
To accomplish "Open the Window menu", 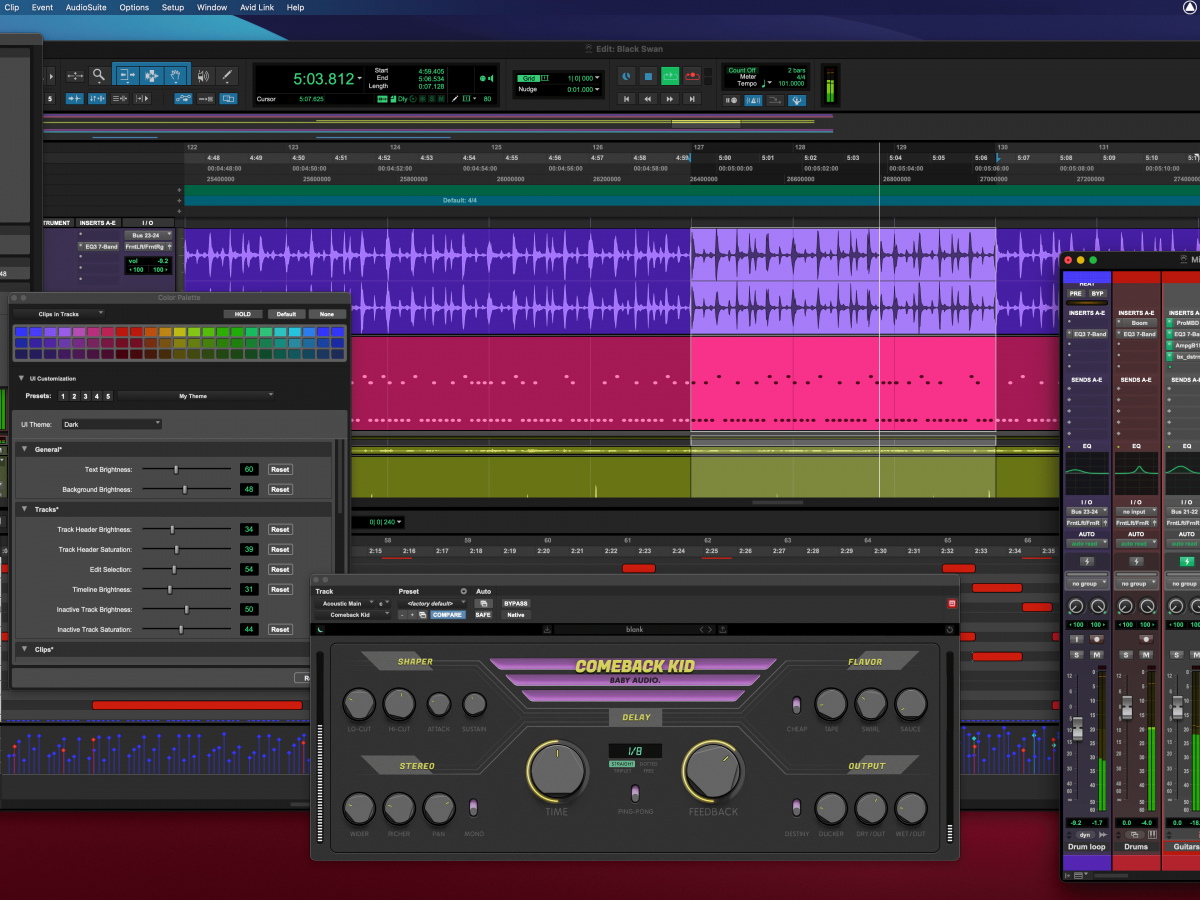I will (x=212, y=7).
